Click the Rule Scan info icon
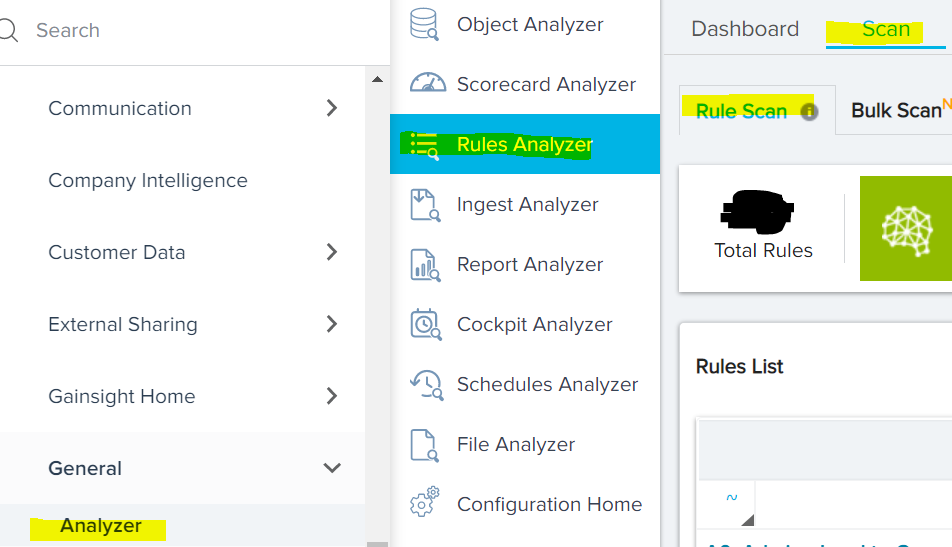 tap(809, 112)
